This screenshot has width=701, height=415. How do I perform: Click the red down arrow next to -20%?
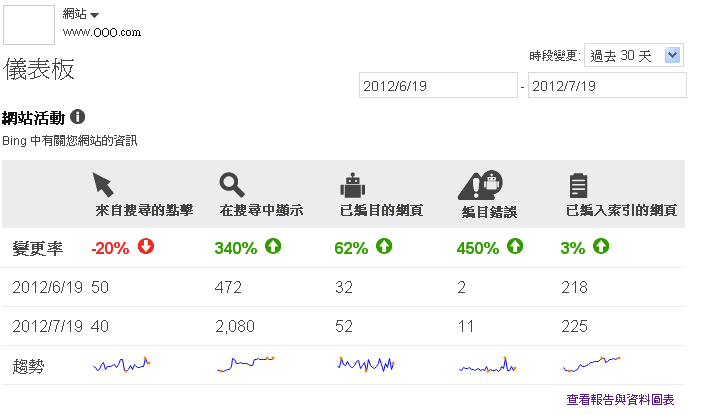point(146,247)
